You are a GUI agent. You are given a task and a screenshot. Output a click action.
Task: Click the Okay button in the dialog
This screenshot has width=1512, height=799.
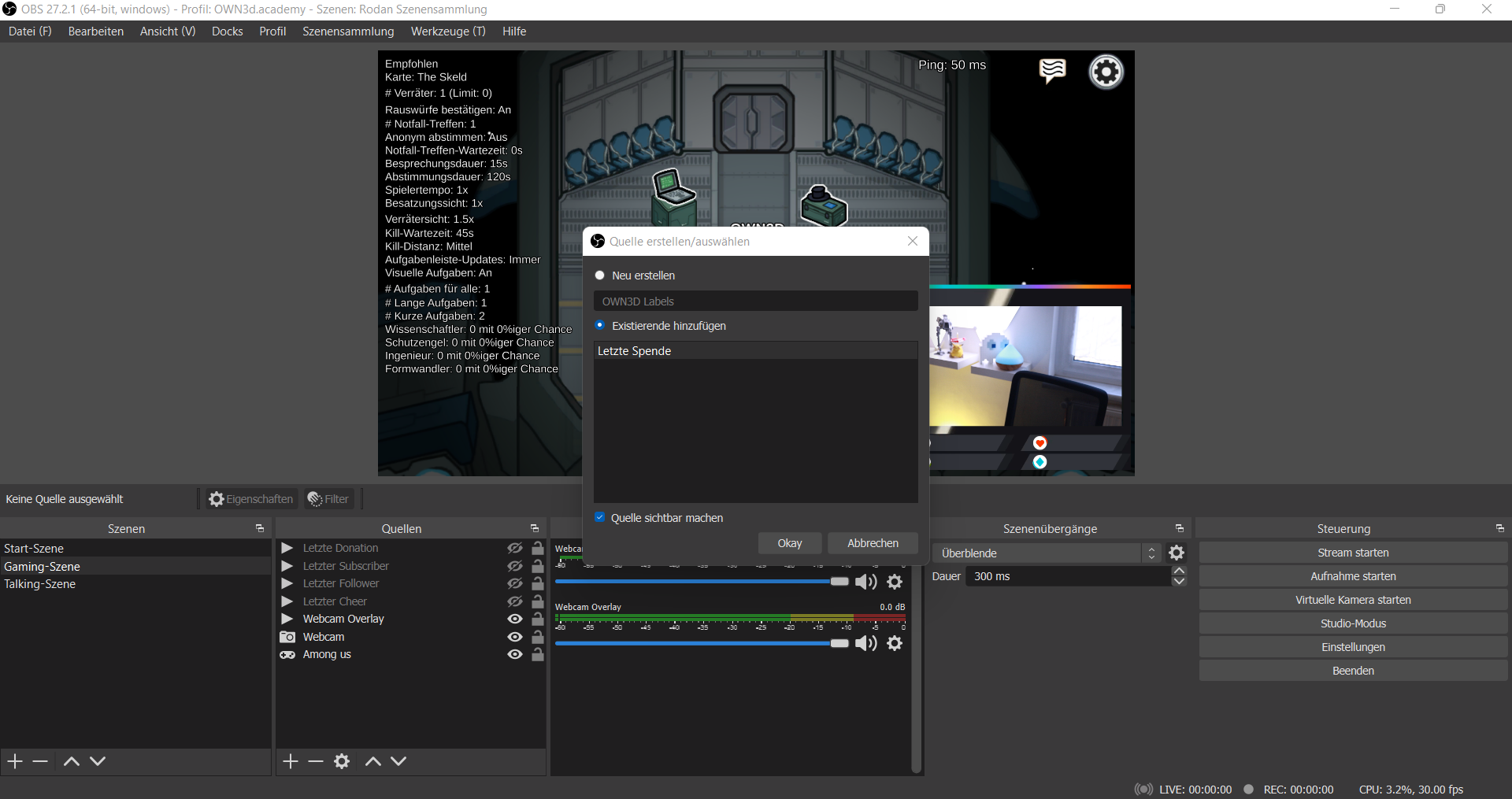pyautogui.click(x=789, y=543)
